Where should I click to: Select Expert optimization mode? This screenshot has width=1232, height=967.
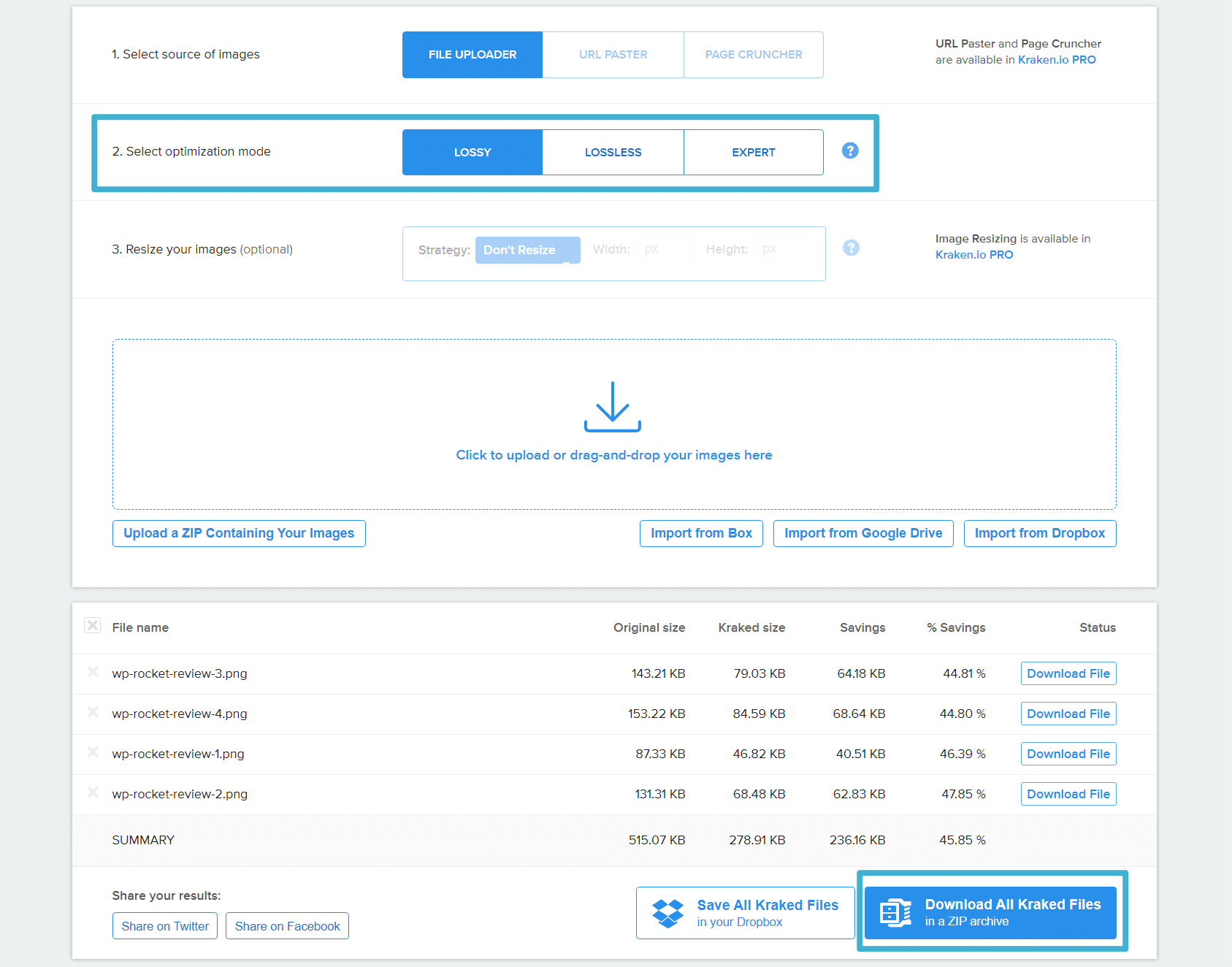(x=753, y=153)
